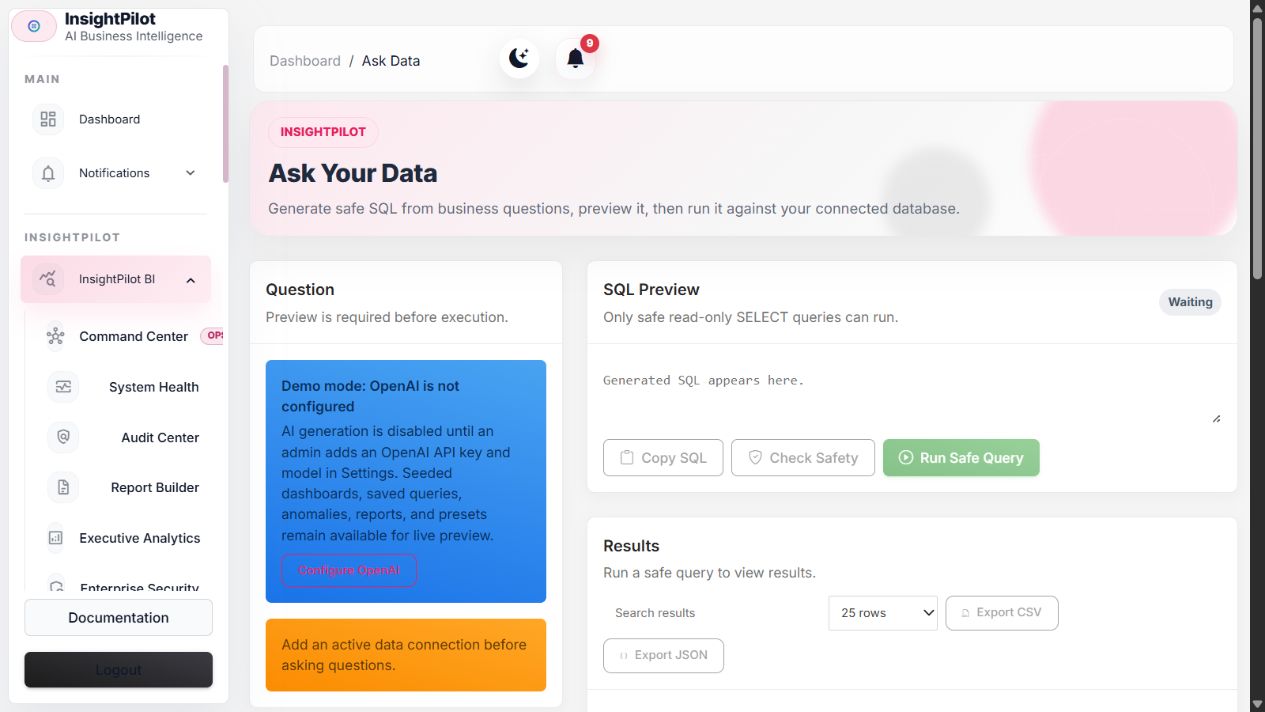Open the notifications bell in the header
1265x712 pixels.
click(575, 58)
